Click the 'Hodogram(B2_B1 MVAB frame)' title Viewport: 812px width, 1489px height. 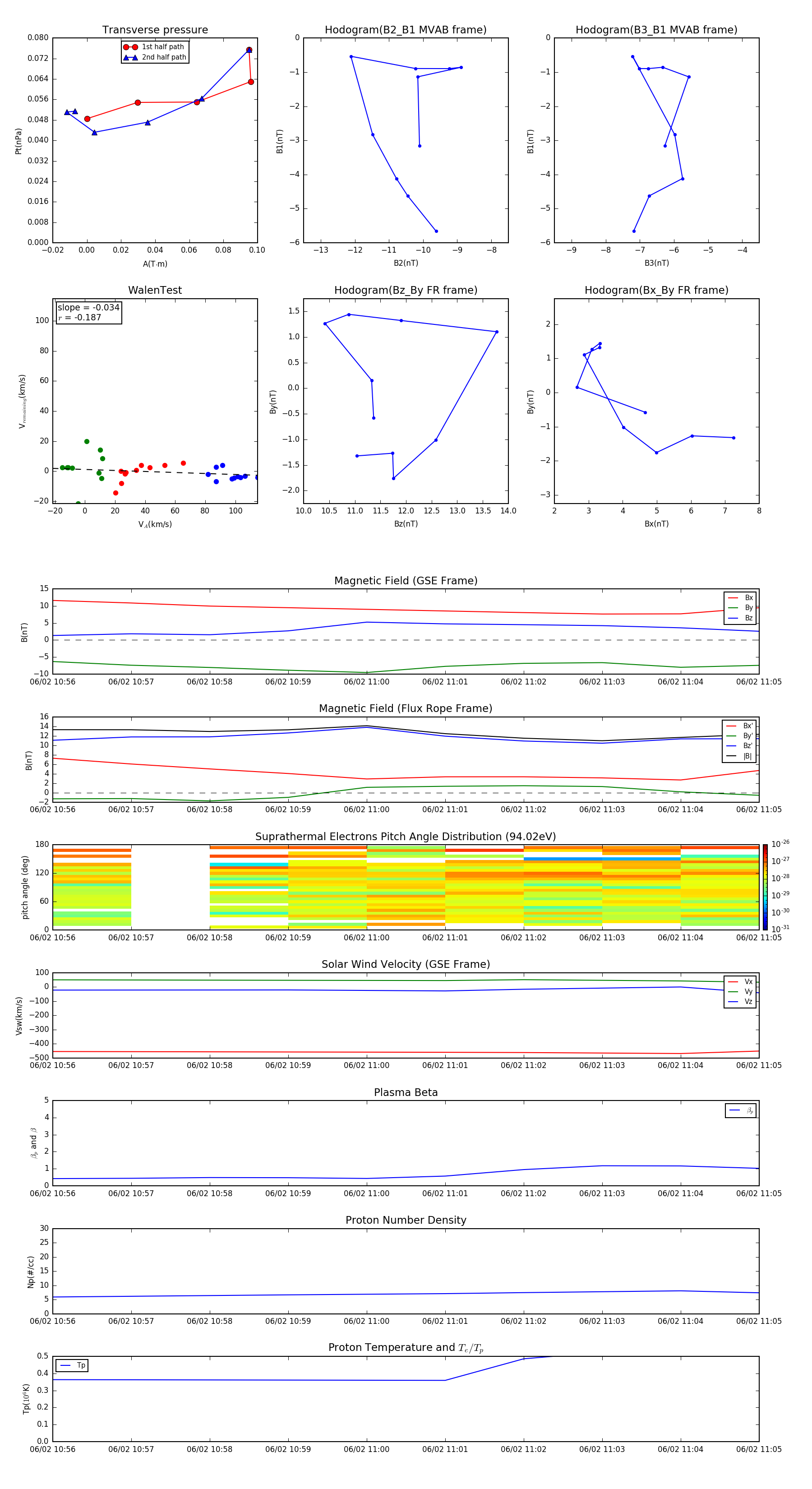pos(406,29)
